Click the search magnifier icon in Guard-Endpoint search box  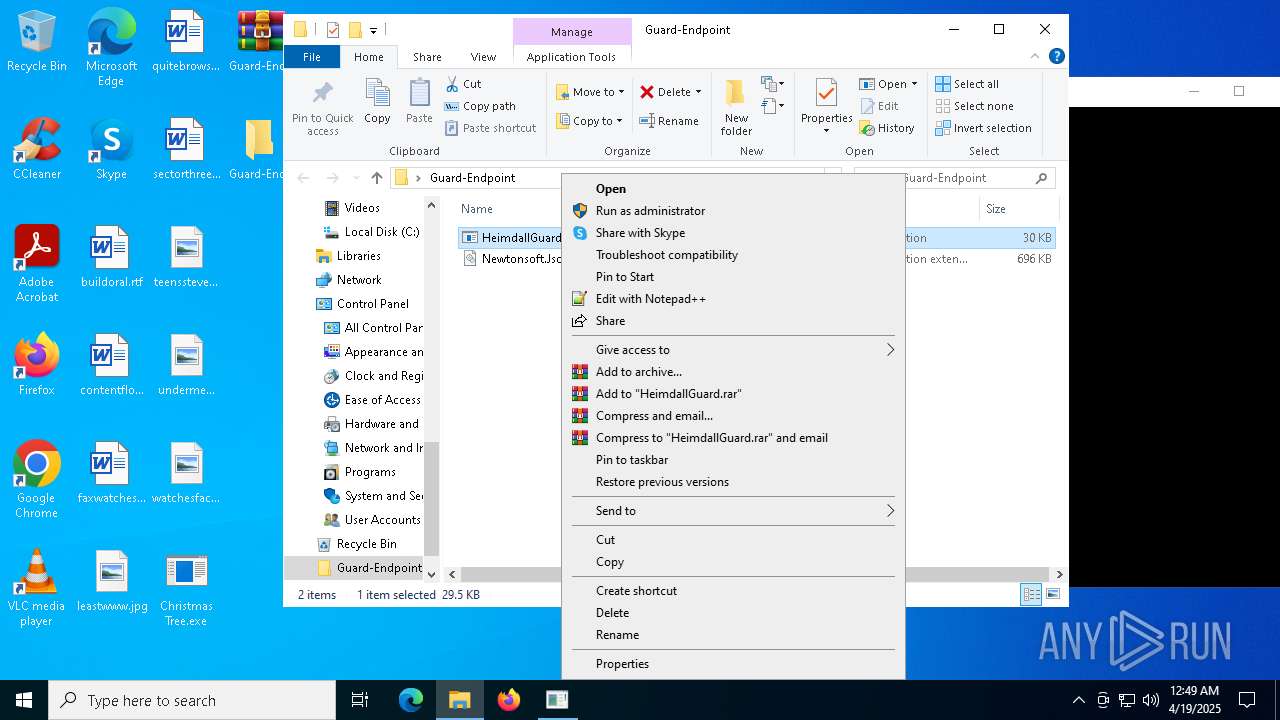click(1041, 178)
